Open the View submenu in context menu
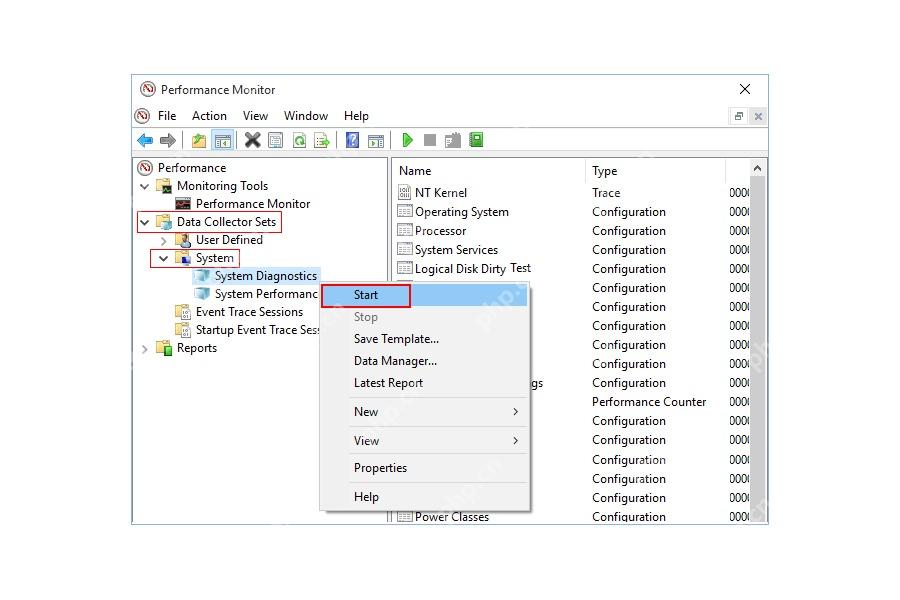The height and width of the screenshot is (600, 900). point(424,440)
